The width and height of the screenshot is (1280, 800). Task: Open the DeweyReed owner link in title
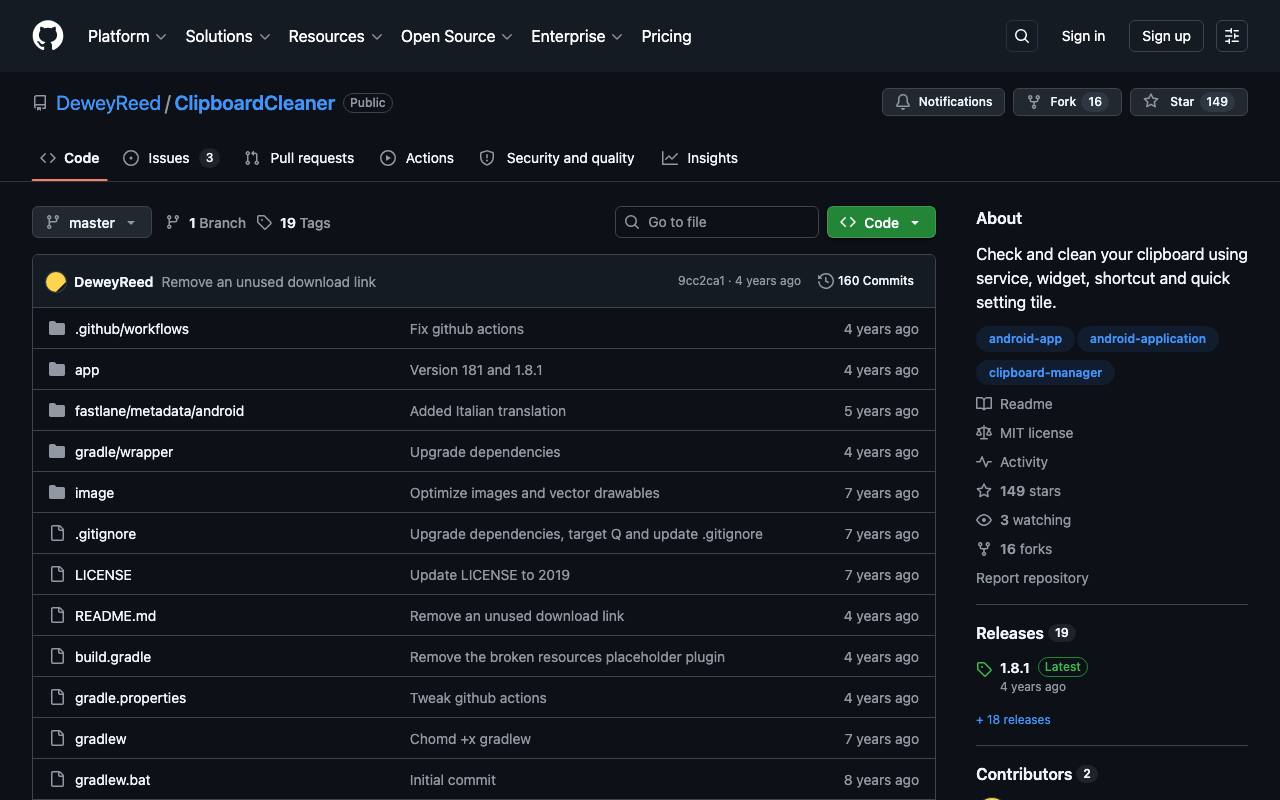(x=108, y=103)
